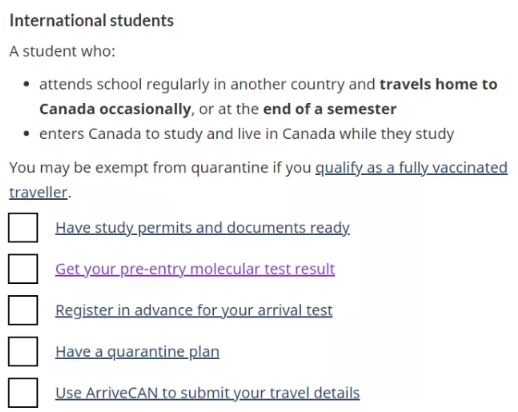Check the box for study permits and documents

point(23,228)
